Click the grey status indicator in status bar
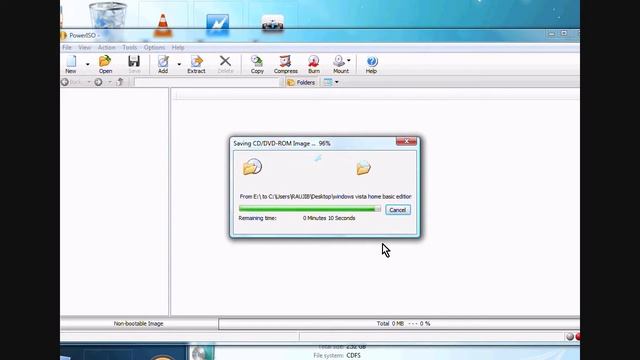 click(570, 337)
